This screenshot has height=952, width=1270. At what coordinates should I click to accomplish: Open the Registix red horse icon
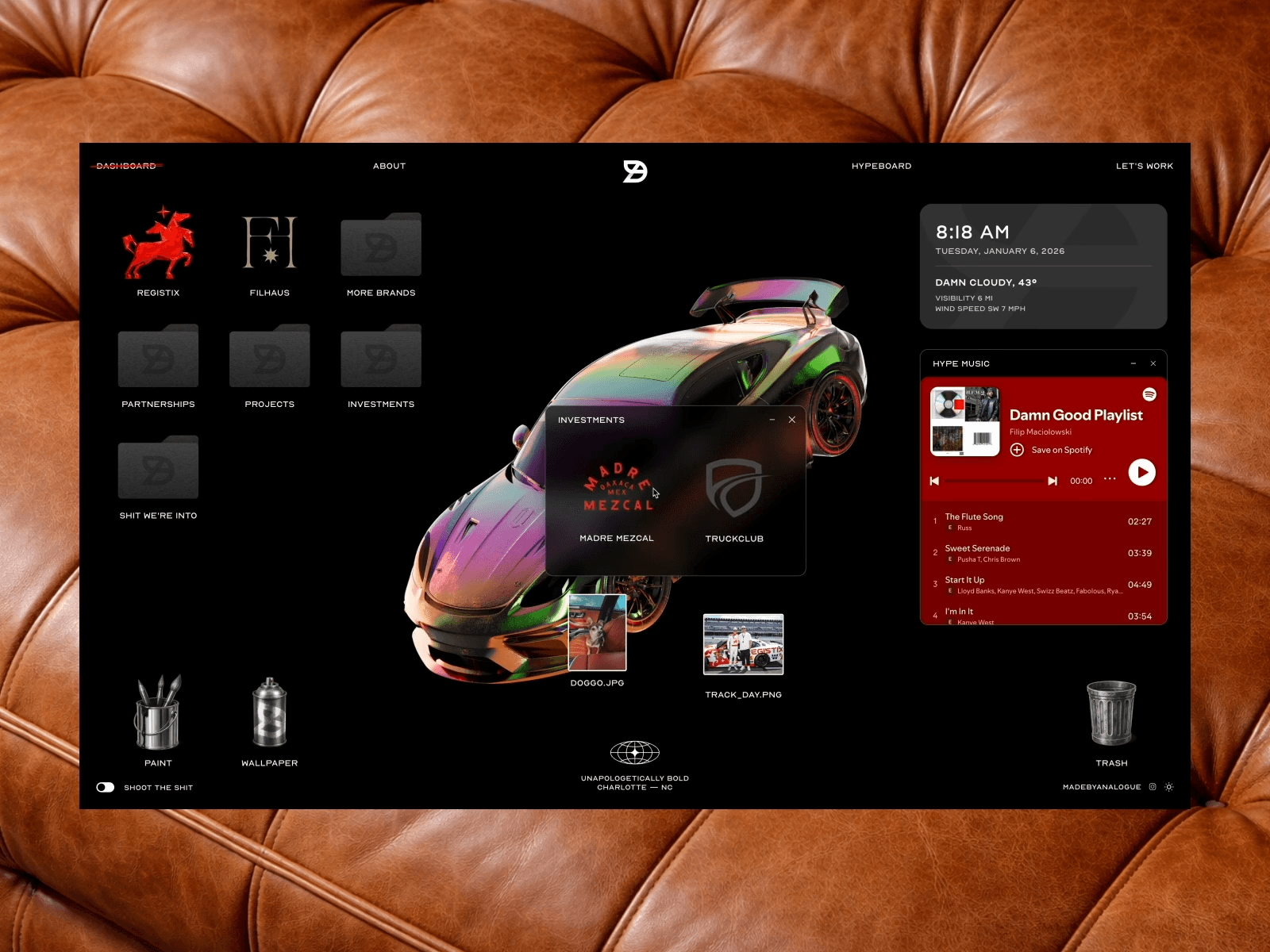pyautogui.click(x=158, y=243)
